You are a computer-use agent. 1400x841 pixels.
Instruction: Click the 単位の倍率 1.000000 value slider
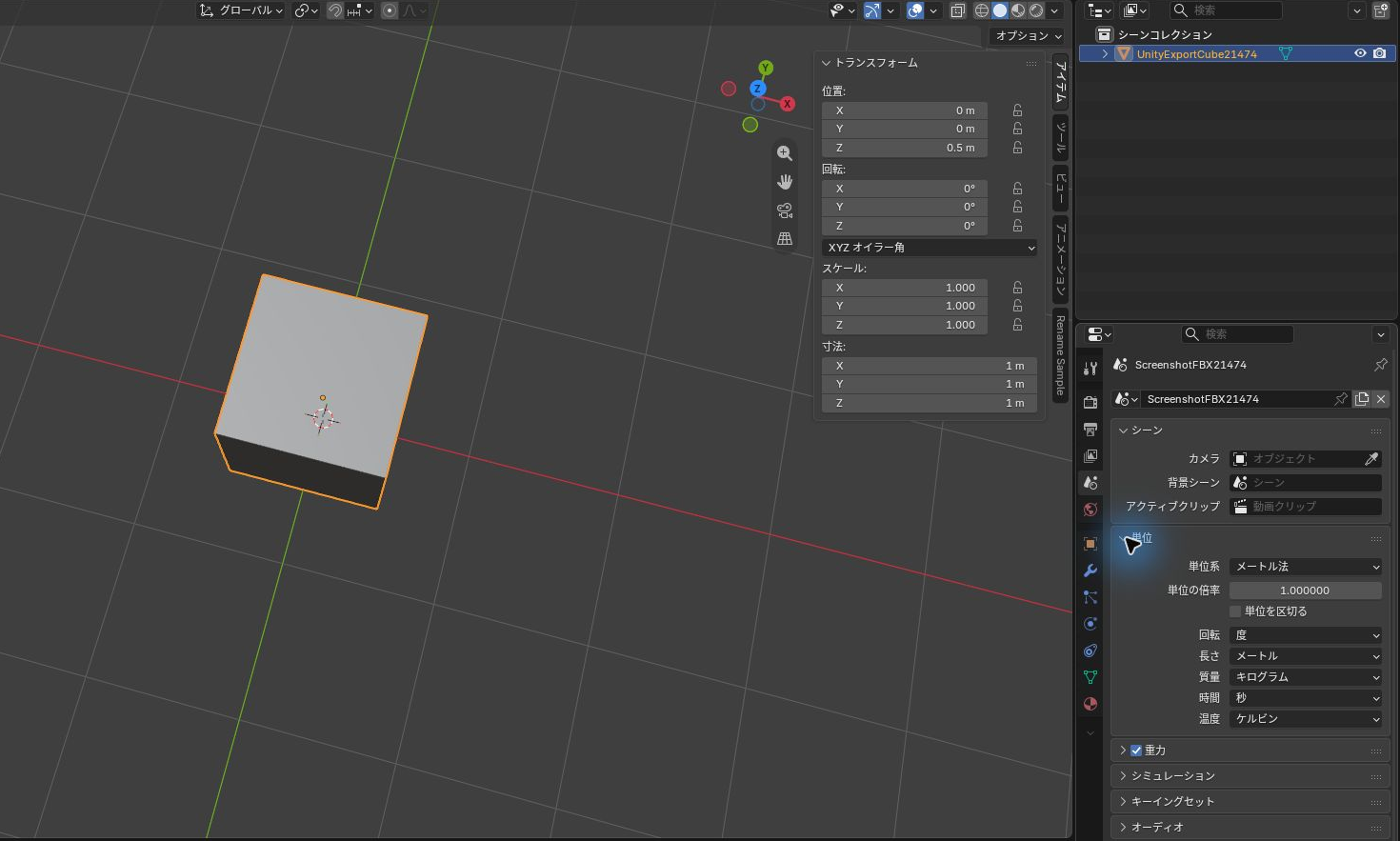point(1306,591)
